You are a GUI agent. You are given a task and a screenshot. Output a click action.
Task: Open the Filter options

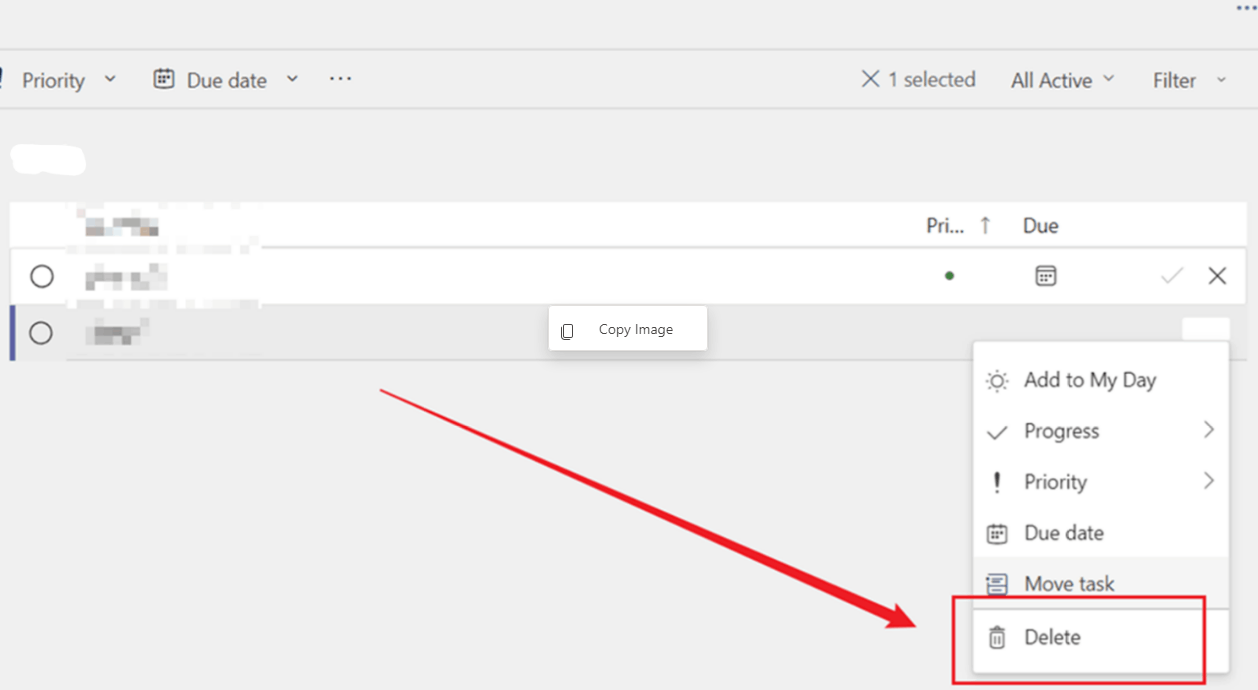[1188, 79]
